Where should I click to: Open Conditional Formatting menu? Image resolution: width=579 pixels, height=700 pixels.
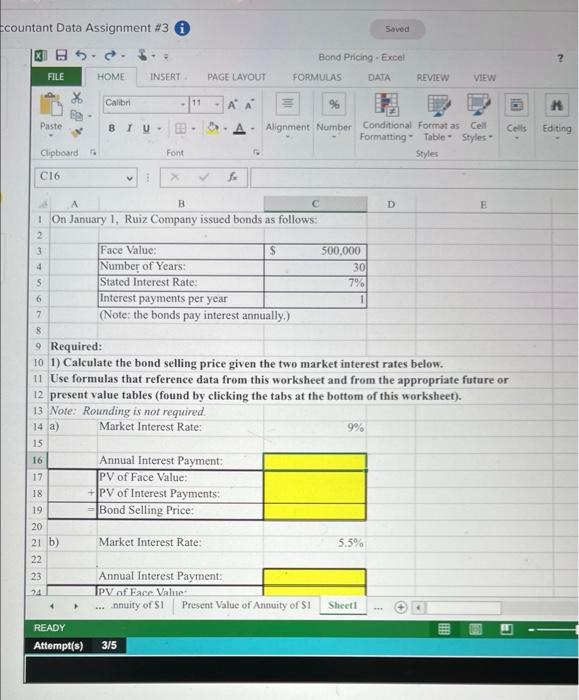386,117
